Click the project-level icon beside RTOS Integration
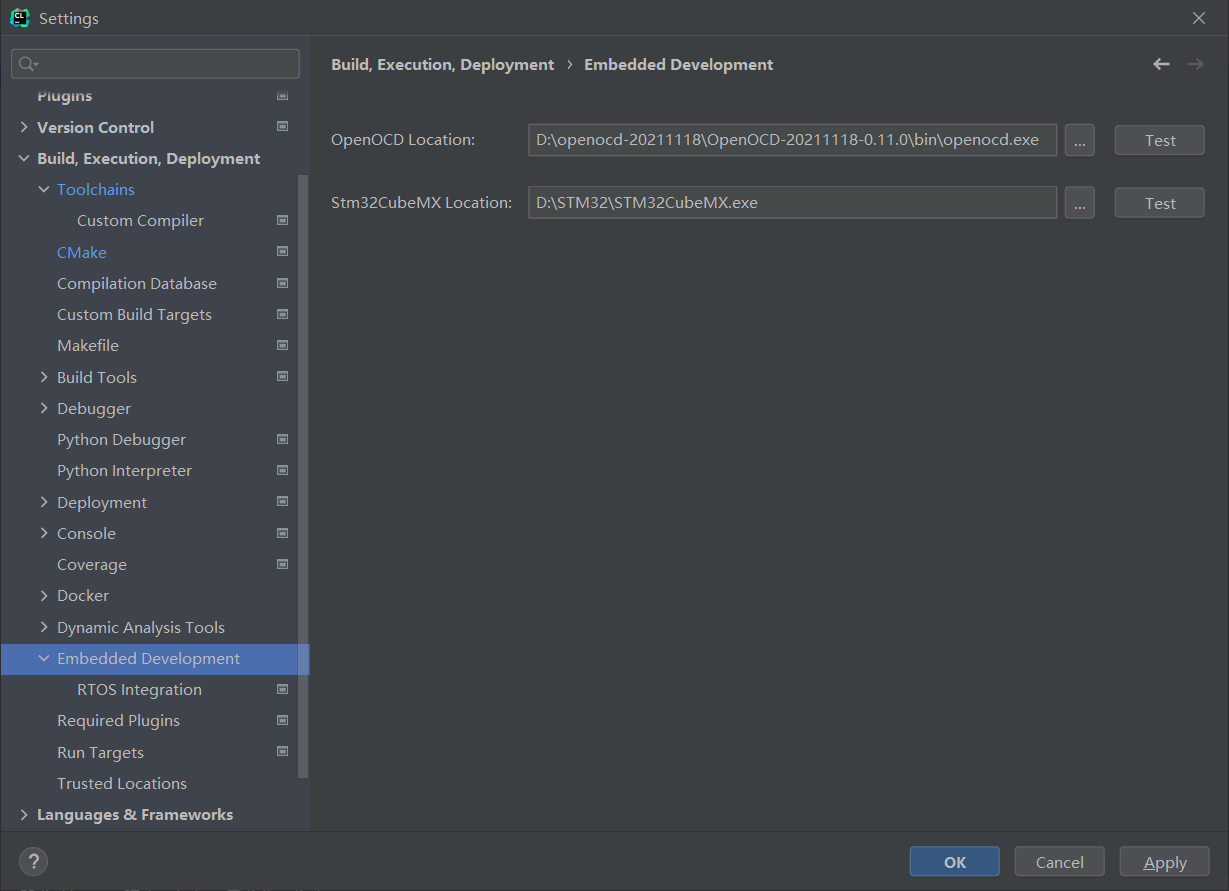The image size is (1229, 891). coord(282,689)
